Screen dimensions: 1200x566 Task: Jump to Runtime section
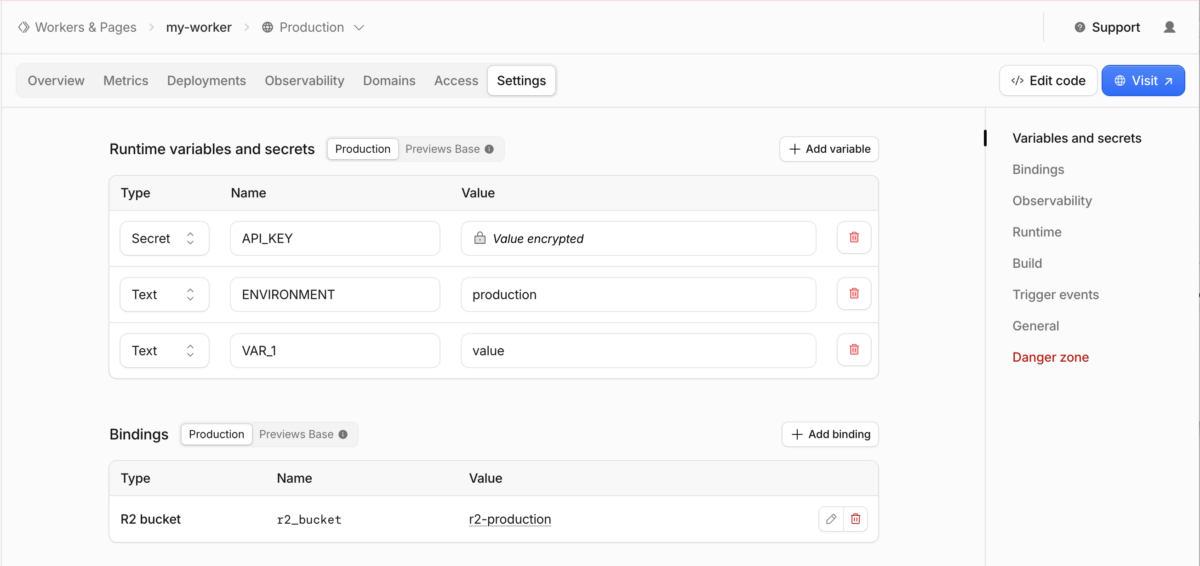[1037, 232]
